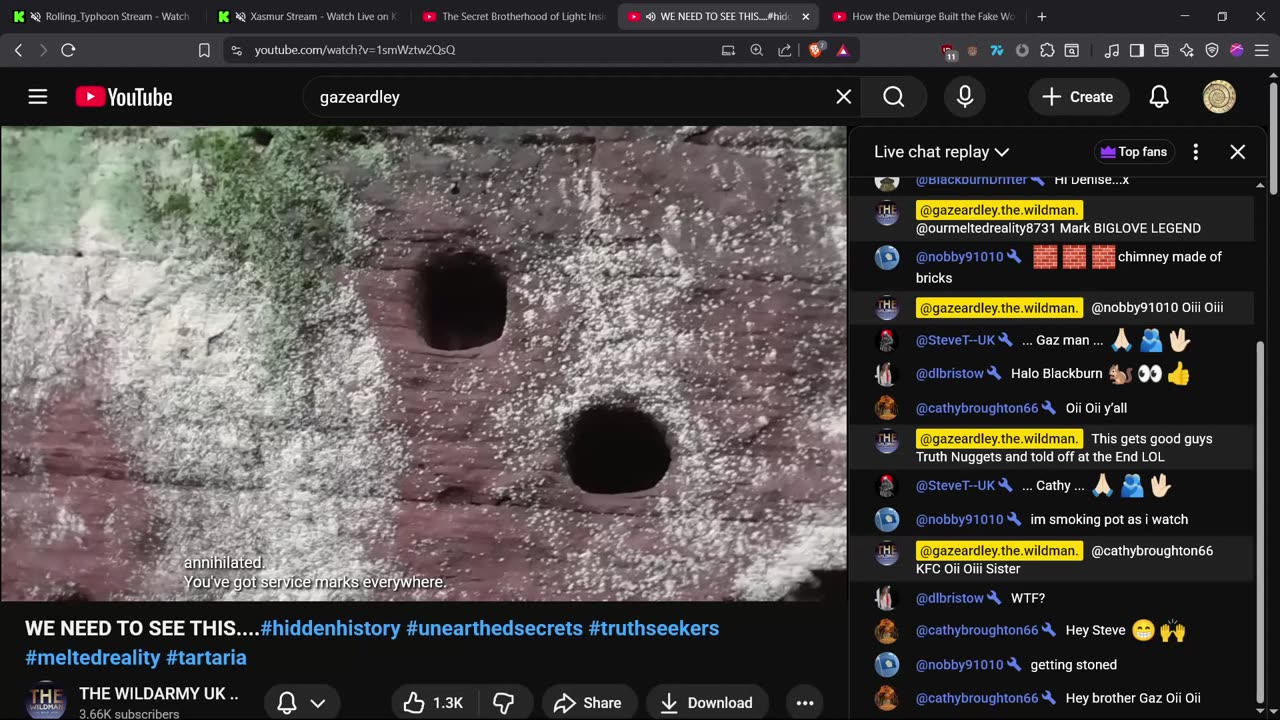The width and height of the screenshot is (1280, 720).
Task: Open Brave Wallet icon
Action: pos(1162,50)
